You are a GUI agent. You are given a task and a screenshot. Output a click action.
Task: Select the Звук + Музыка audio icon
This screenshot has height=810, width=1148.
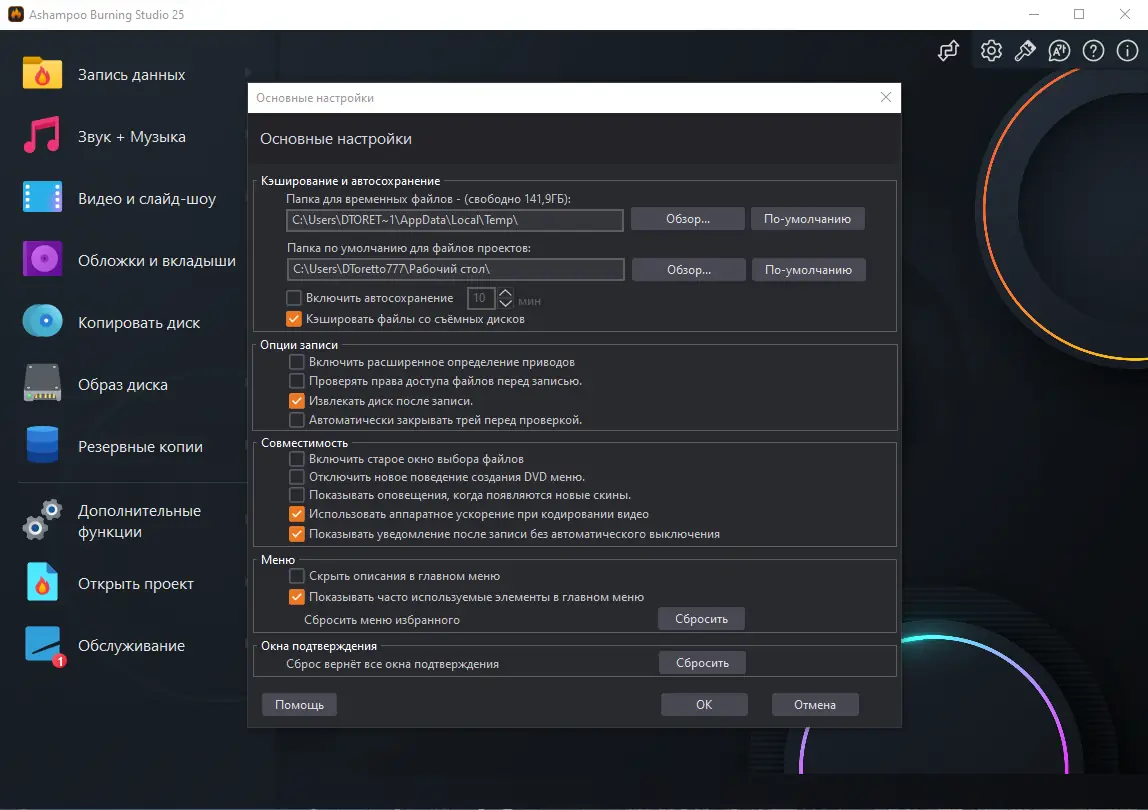40,135
